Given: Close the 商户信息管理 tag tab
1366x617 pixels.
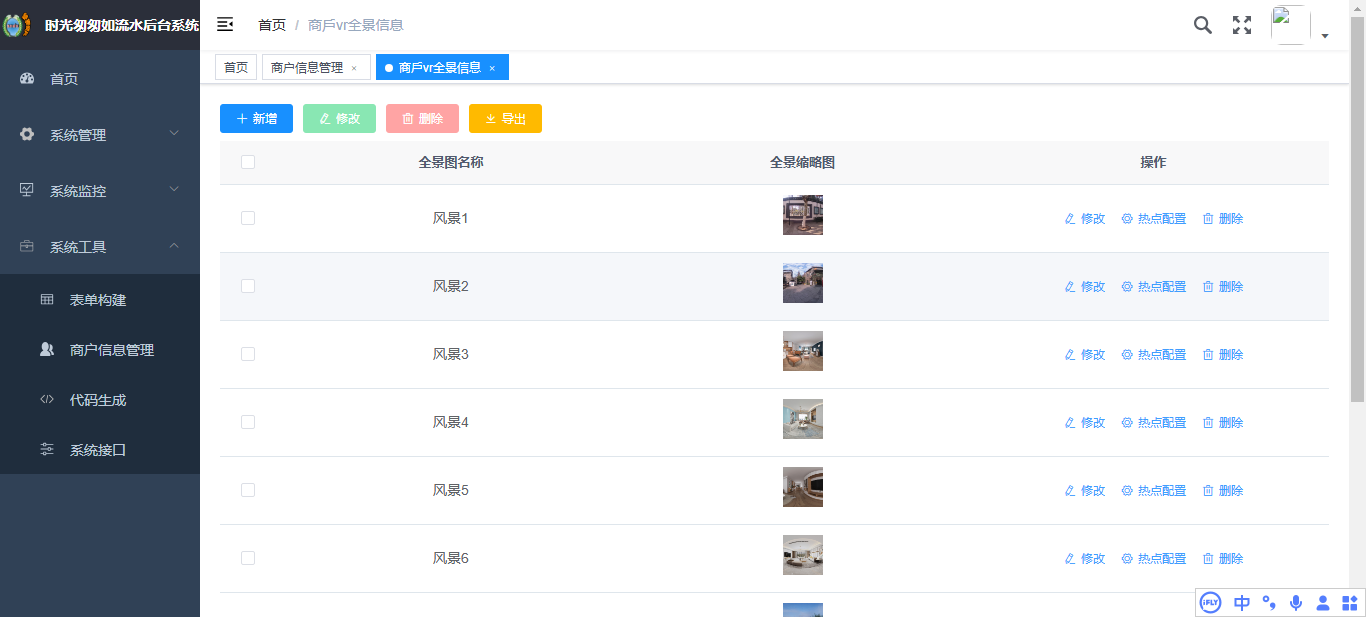Looking at the screenshot, I should coord(354,68).
